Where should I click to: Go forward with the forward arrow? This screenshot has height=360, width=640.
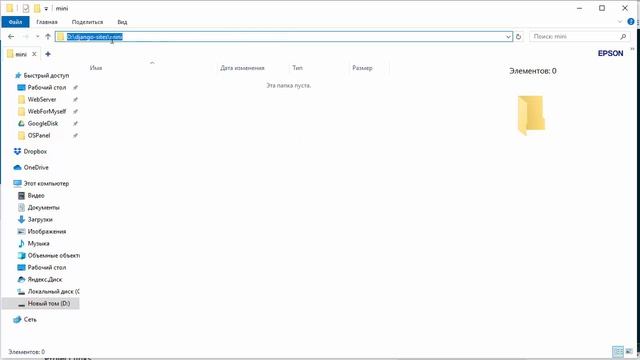pyautogui.click(x=25, y=37)
